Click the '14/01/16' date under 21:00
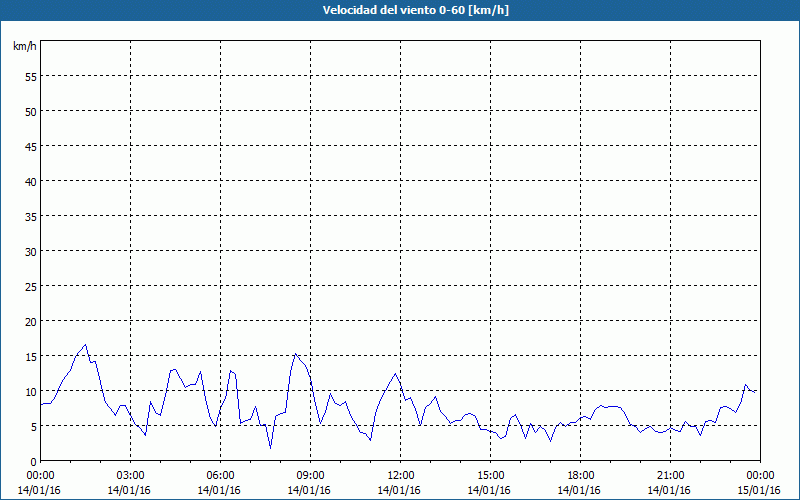Image resolution: width=800 pixels, height=500 pixels. tap(669, 490)
